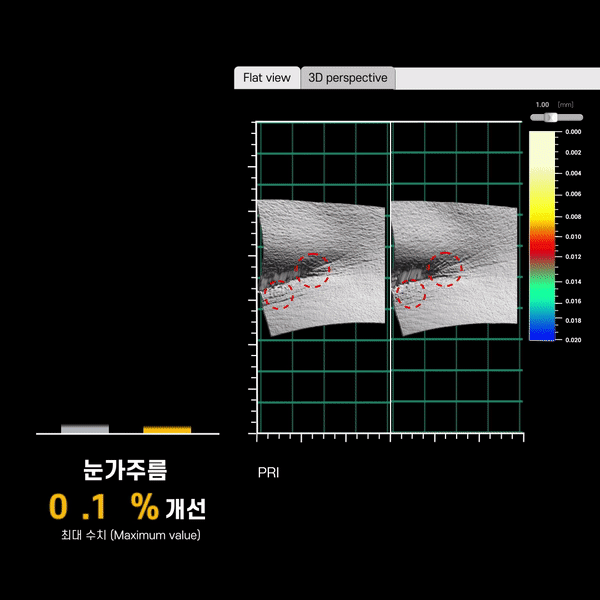This screenshot has width=600, height=600.
Task: Click upper red dashed circle on left scan
Action: click(x=314, y=270)
